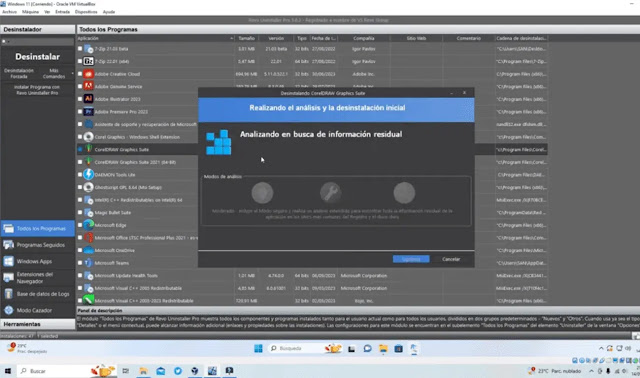This screenshot has height=378, width=640.
Task: Open the VirtualBox Dispositivos menu
Action: click(x=86, y=12)
